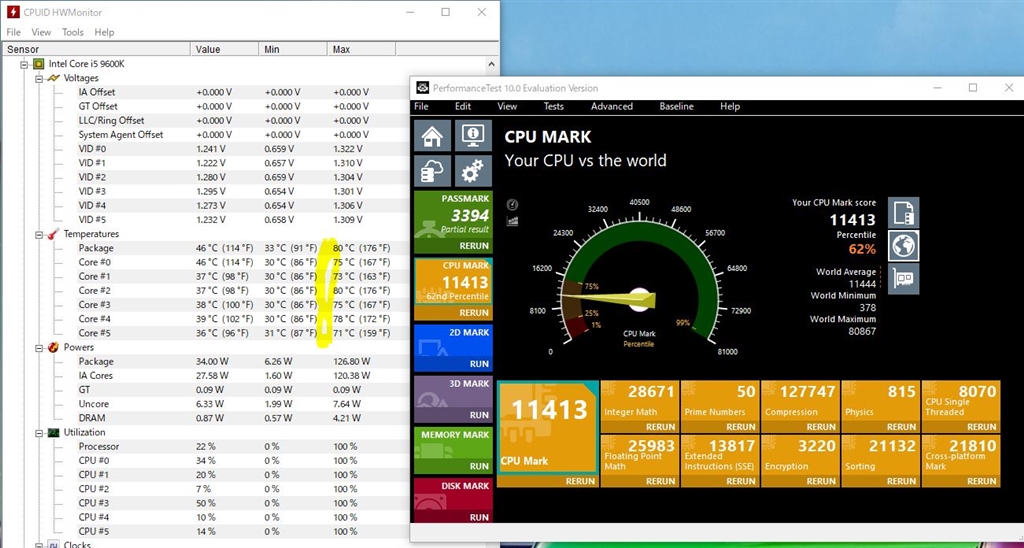
Task: Rerun the PassMark overall test
Action: click(474, 246)
